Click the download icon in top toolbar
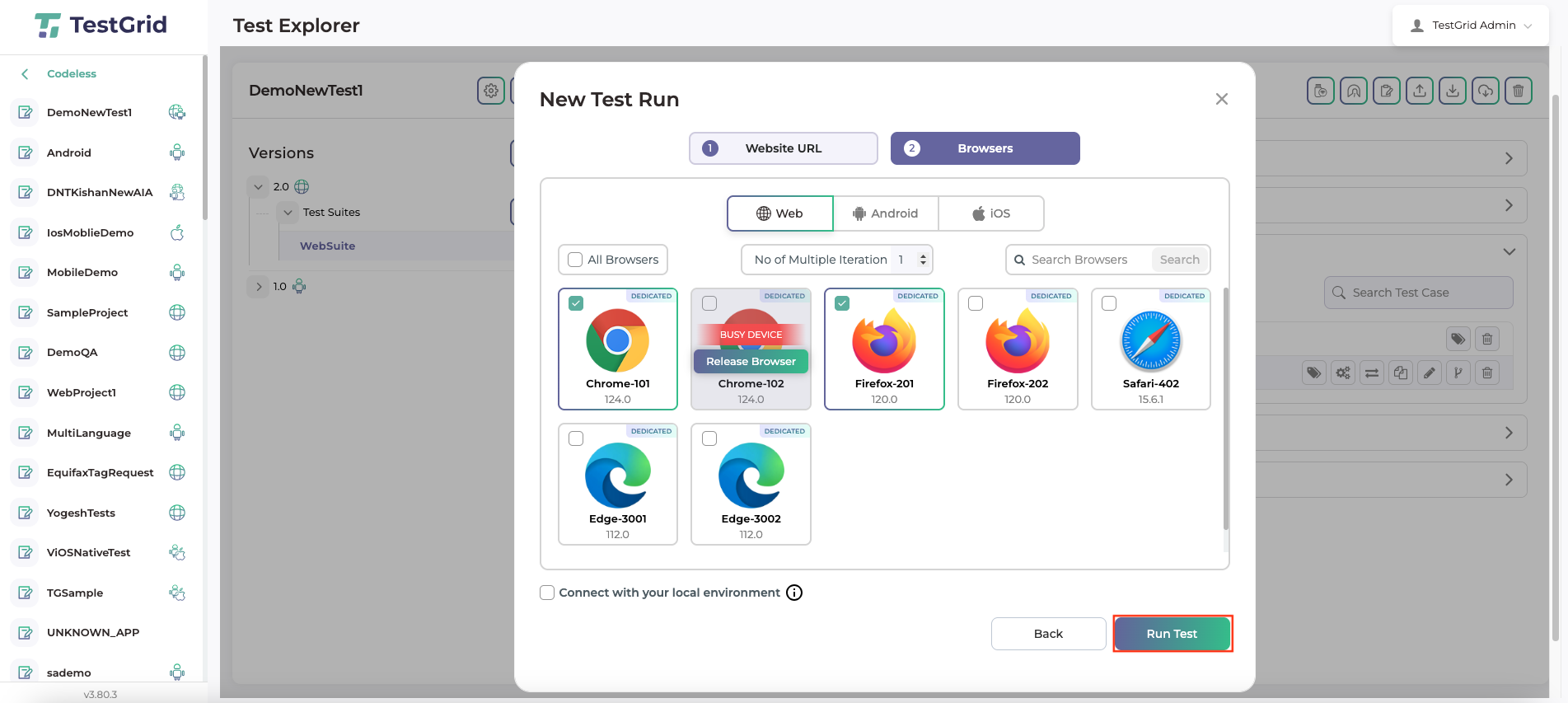 (x=1453, y=91)
